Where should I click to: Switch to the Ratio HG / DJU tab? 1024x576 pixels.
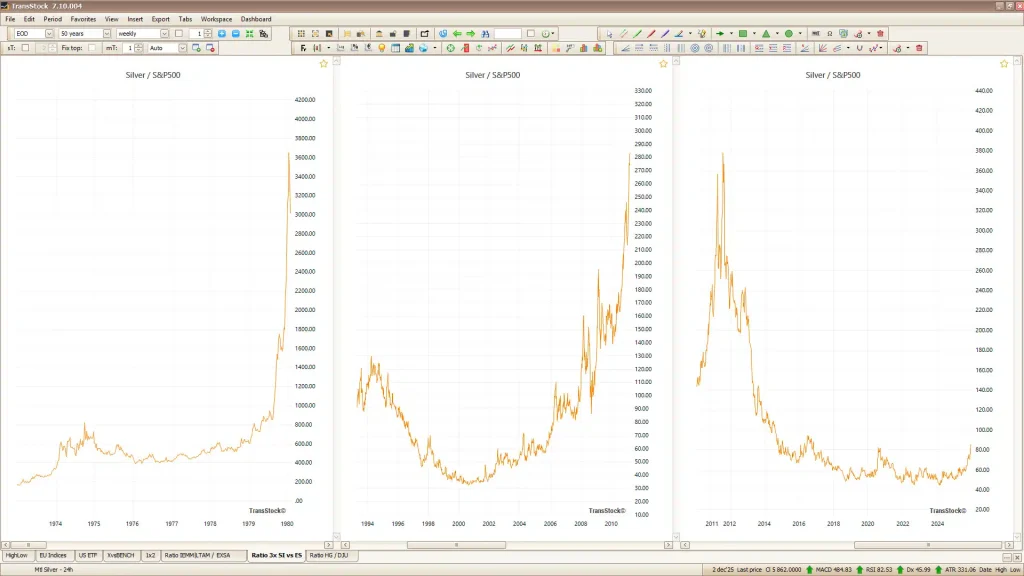click(330, 555)
